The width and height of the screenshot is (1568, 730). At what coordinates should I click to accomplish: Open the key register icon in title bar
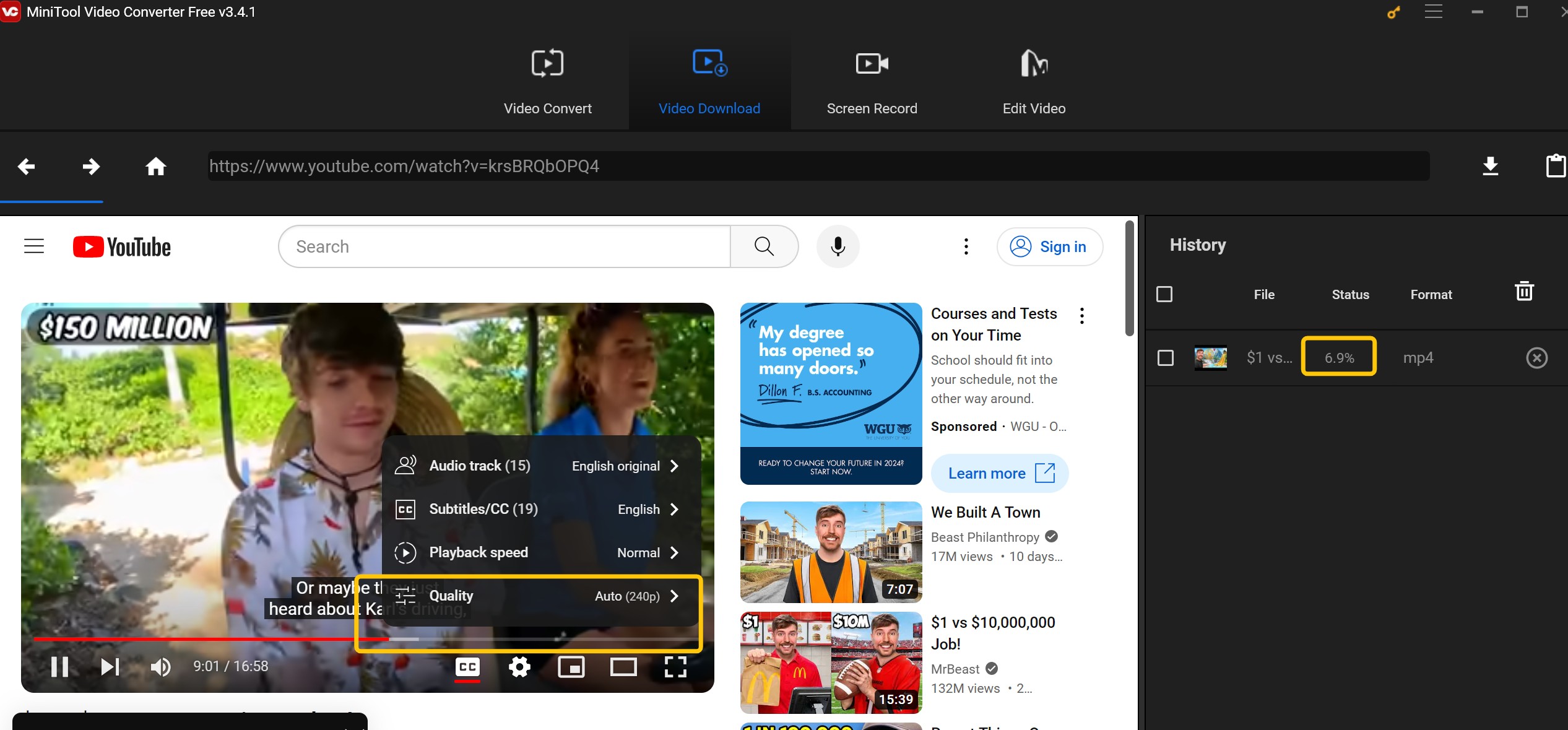click(x=1393, y=12)
